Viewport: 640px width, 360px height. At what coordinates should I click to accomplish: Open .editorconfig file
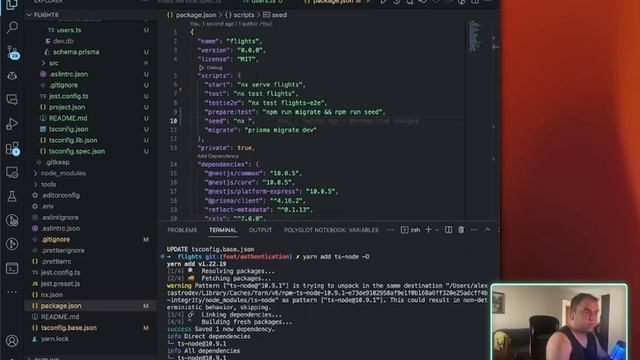coord(60,196)
